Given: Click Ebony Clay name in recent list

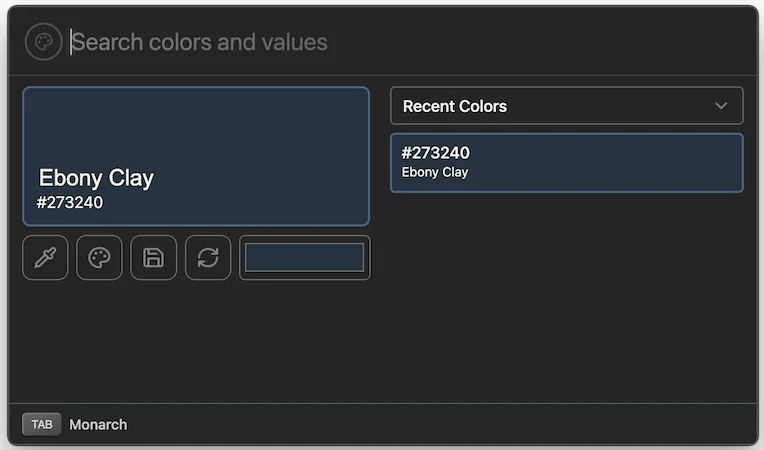Looking at the screenshot, I should click(435, 172).
